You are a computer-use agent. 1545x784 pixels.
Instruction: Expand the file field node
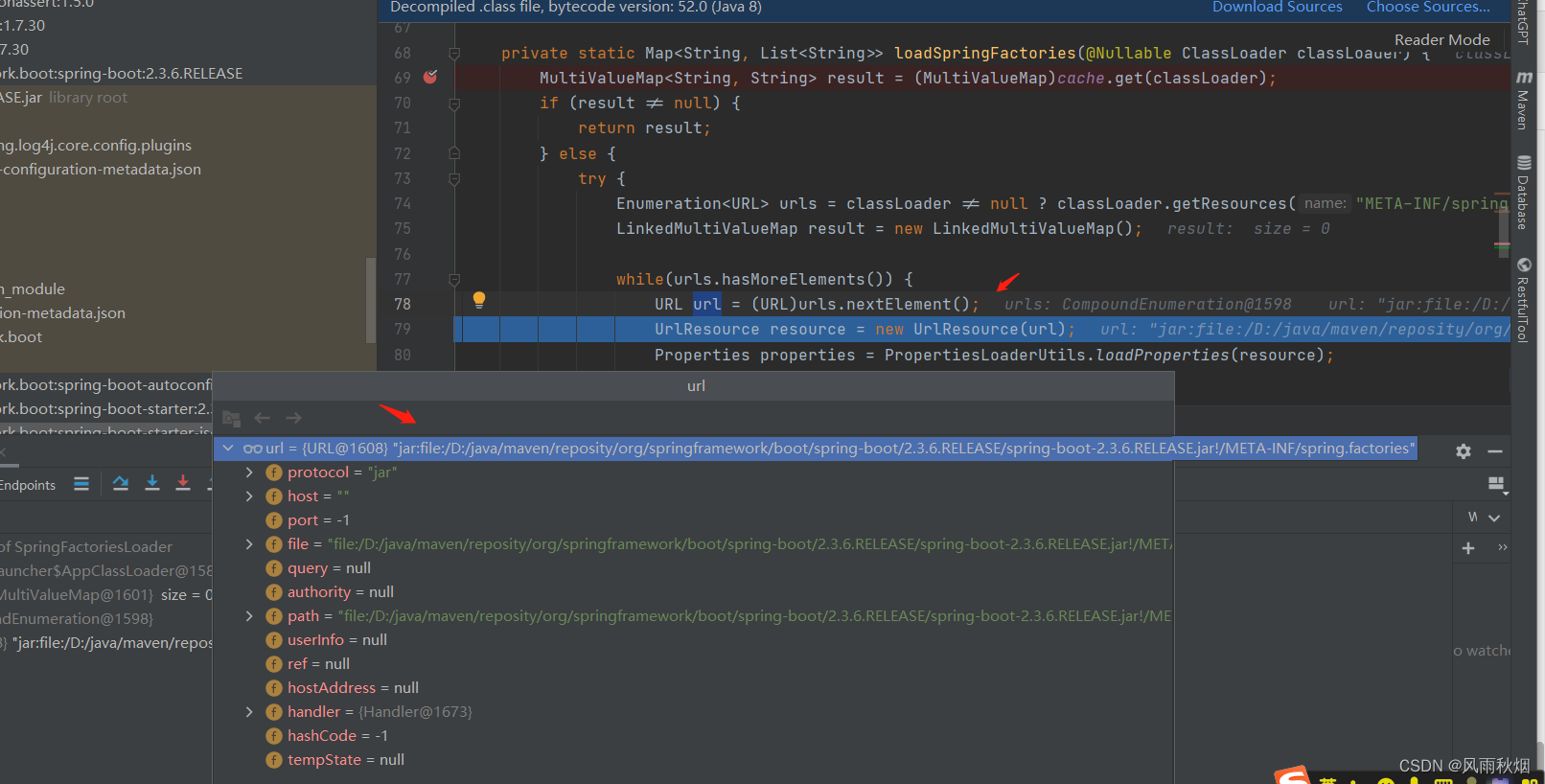(x=249, y=543)
